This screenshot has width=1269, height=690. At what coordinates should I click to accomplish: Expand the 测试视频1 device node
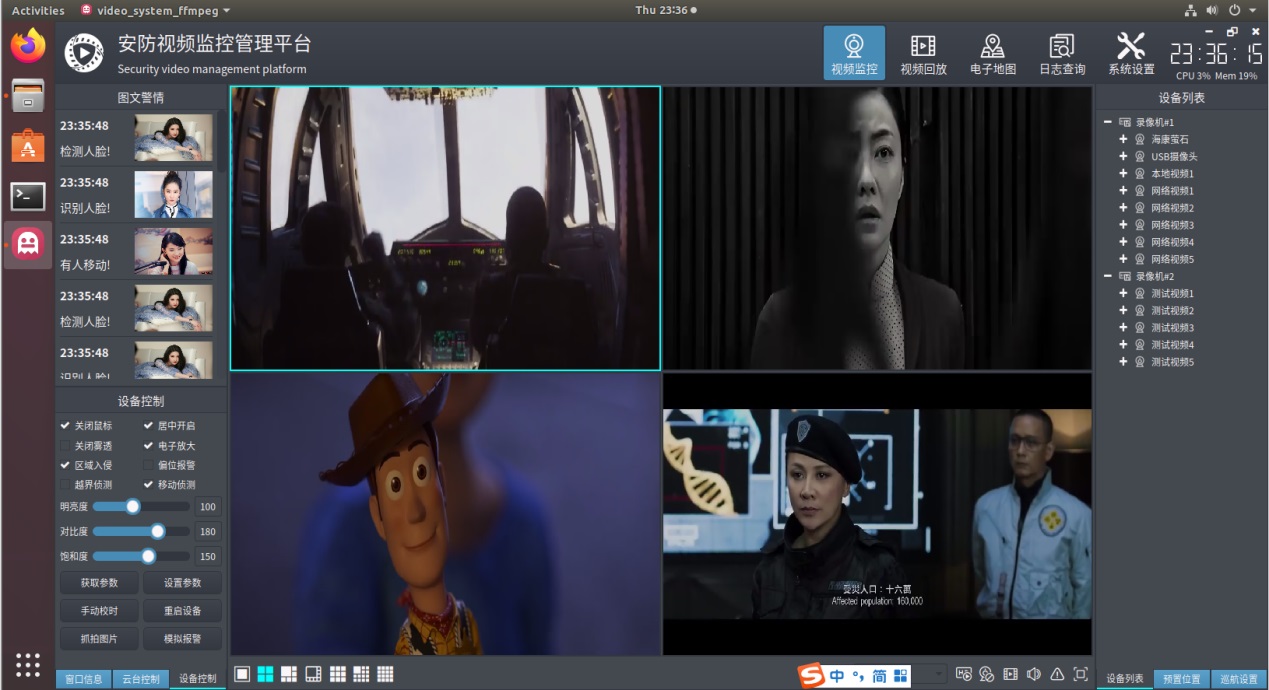1123,293
